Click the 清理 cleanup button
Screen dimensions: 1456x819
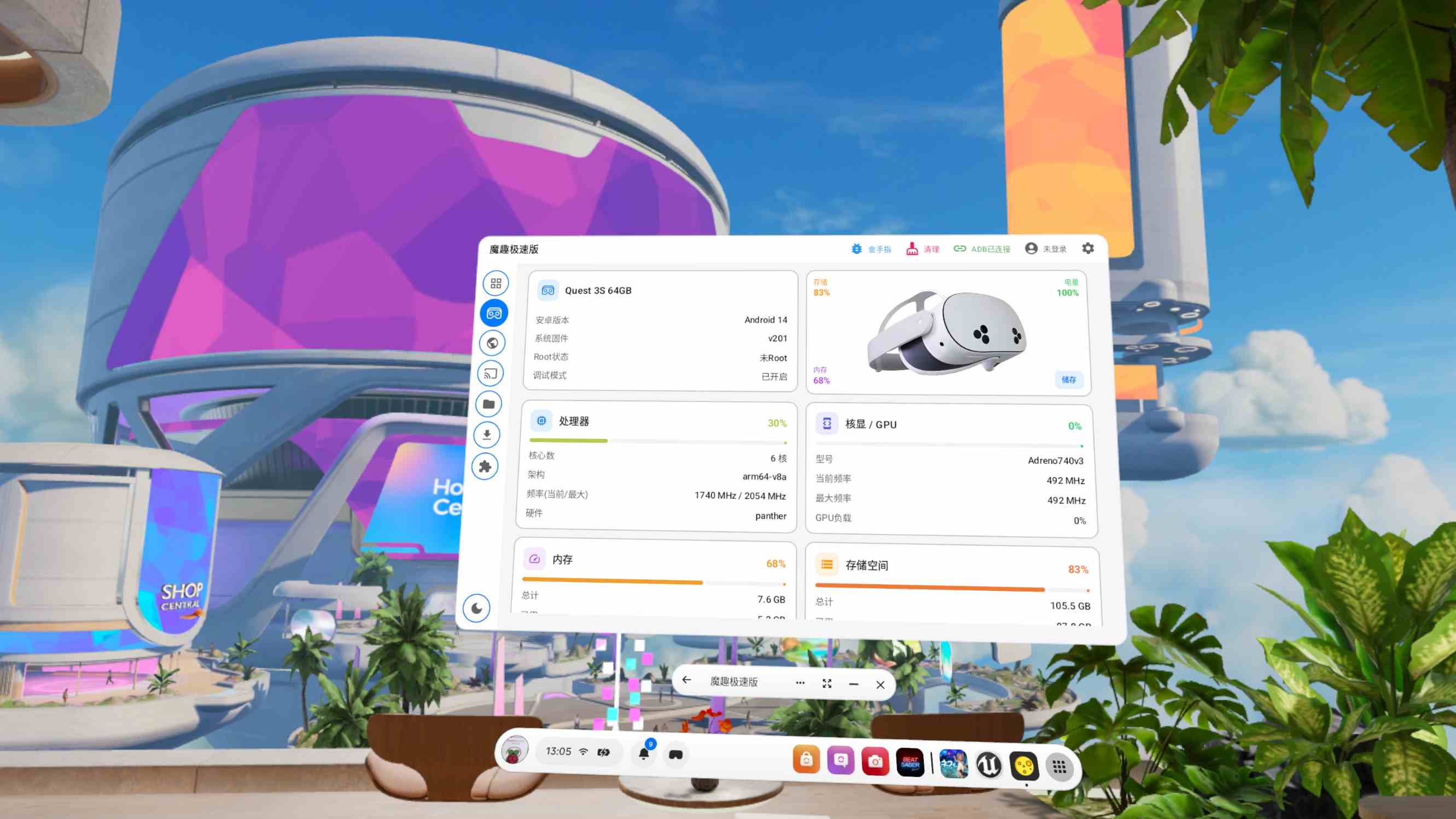pyautogui.click(x=922, y=249)
